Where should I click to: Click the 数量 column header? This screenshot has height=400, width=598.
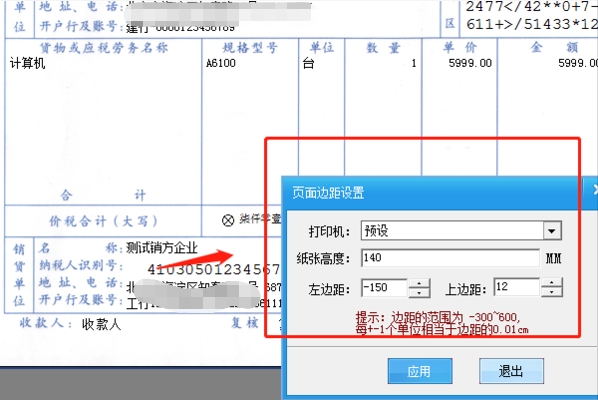pos(383,48)
